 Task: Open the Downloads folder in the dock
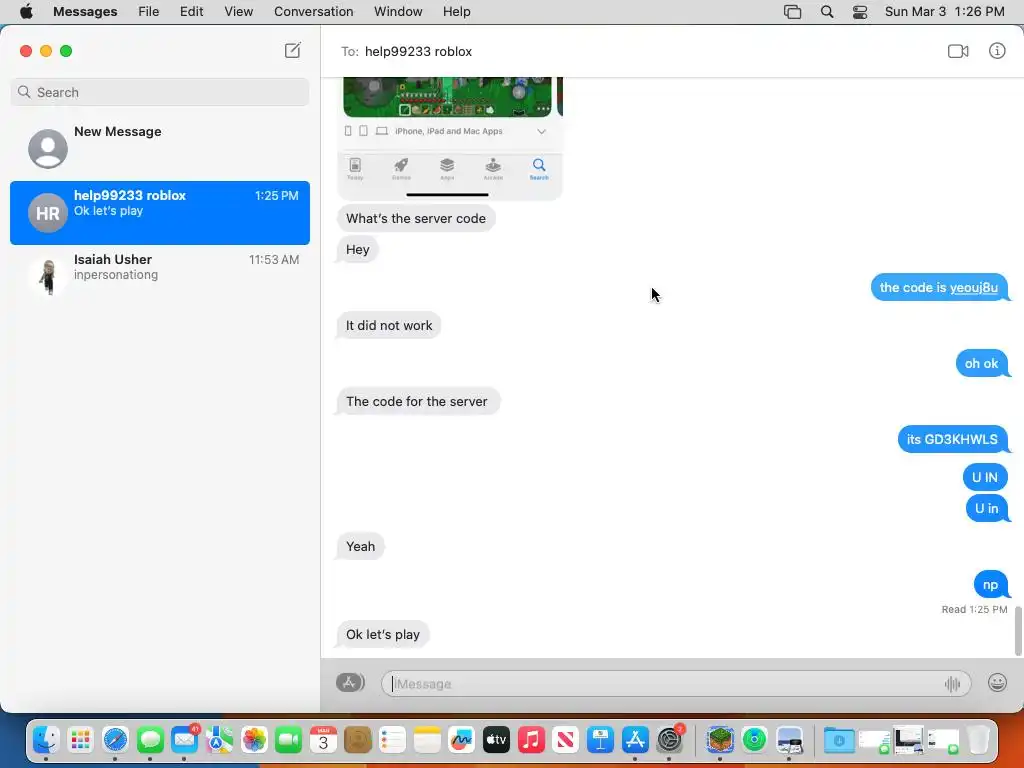[839, 740]
